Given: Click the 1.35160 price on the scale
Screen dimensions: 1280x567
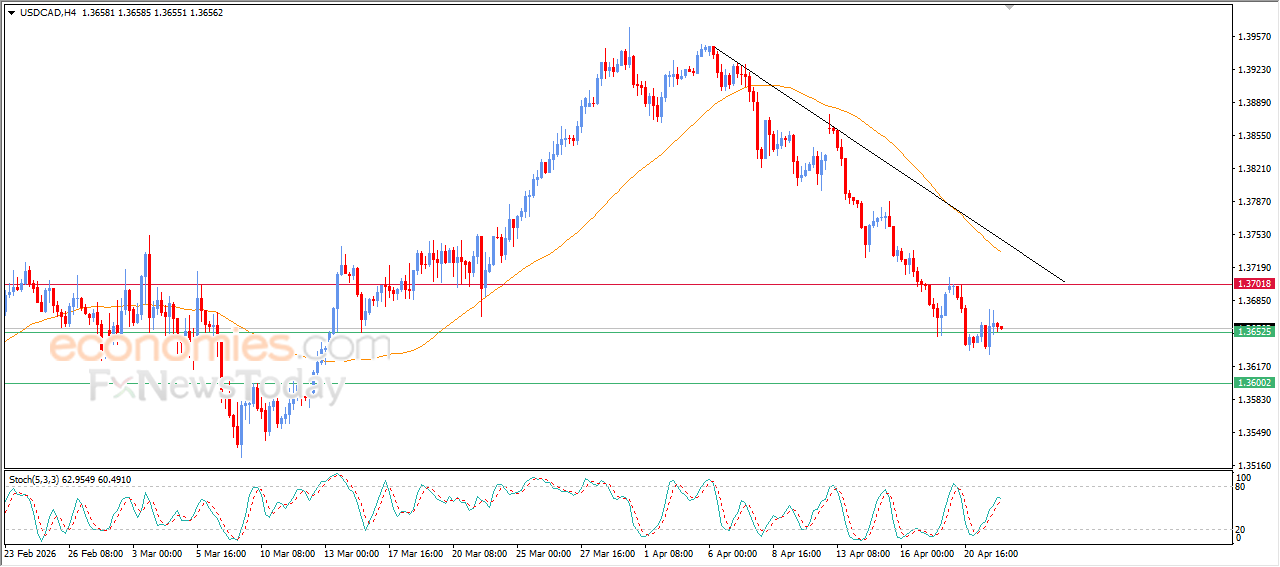Looking at the screenshot, I should point(1254,465).
